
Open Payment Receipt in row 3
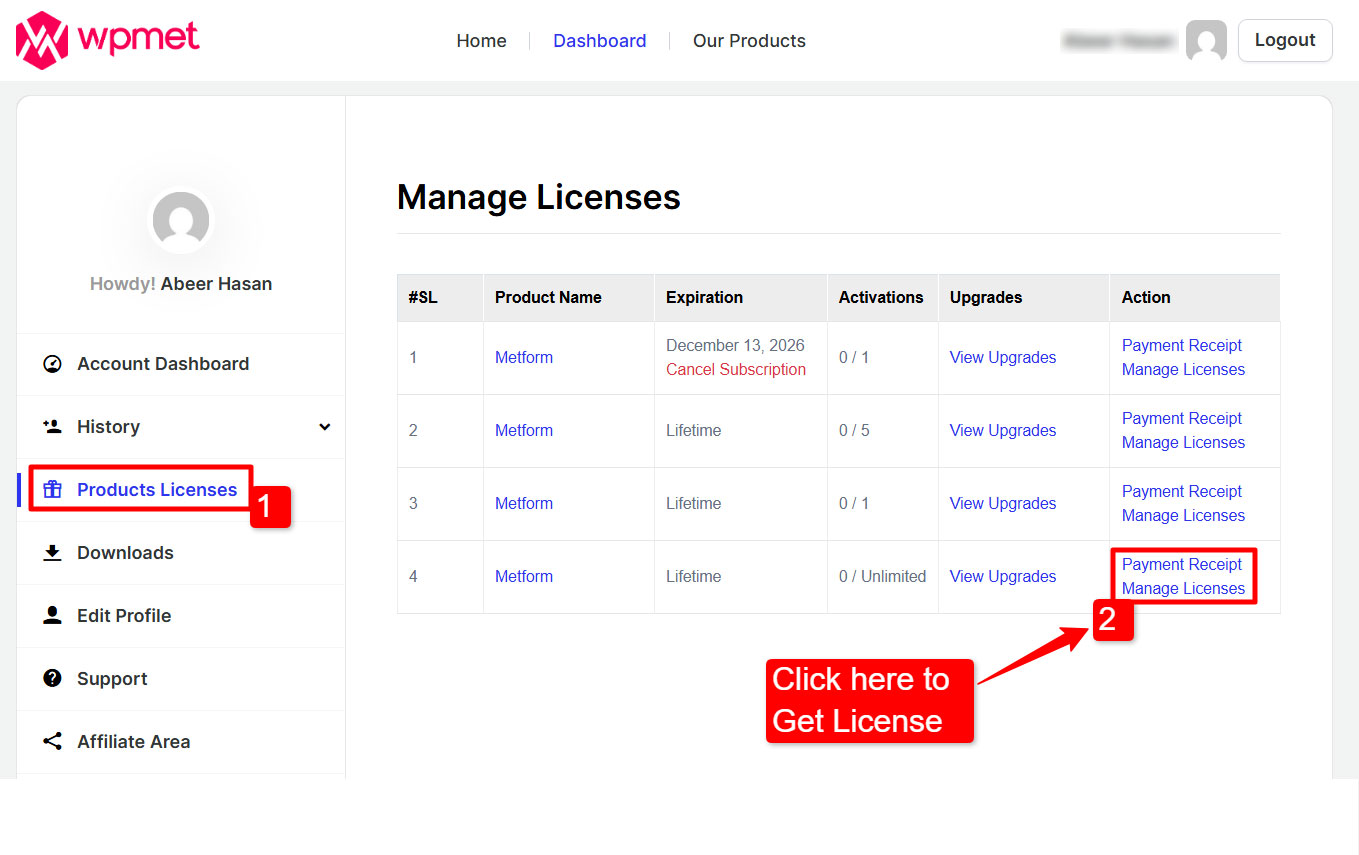1182,491
